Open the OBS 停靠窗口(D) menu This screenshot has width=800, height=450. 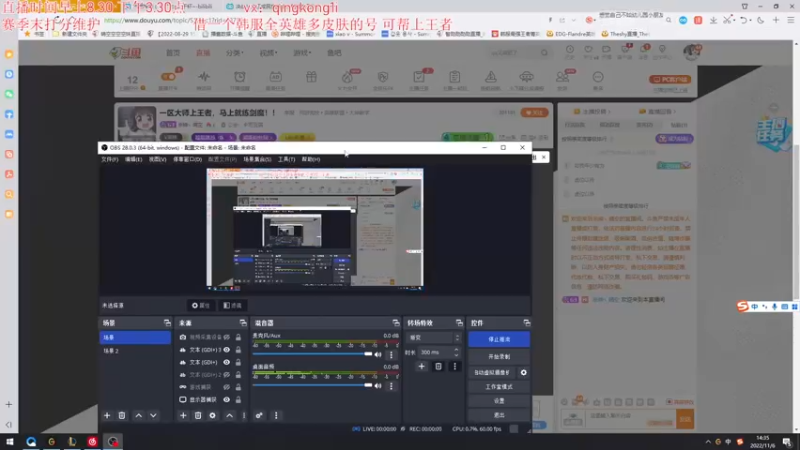[187, 159]
